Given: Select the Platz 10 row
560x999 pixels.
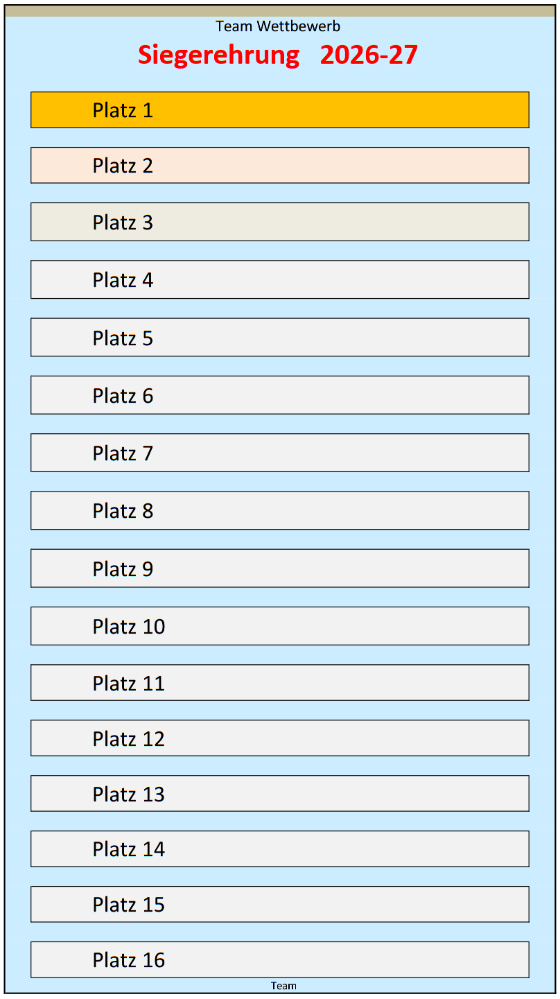Looking at the screenshot, I should point(280,626).
